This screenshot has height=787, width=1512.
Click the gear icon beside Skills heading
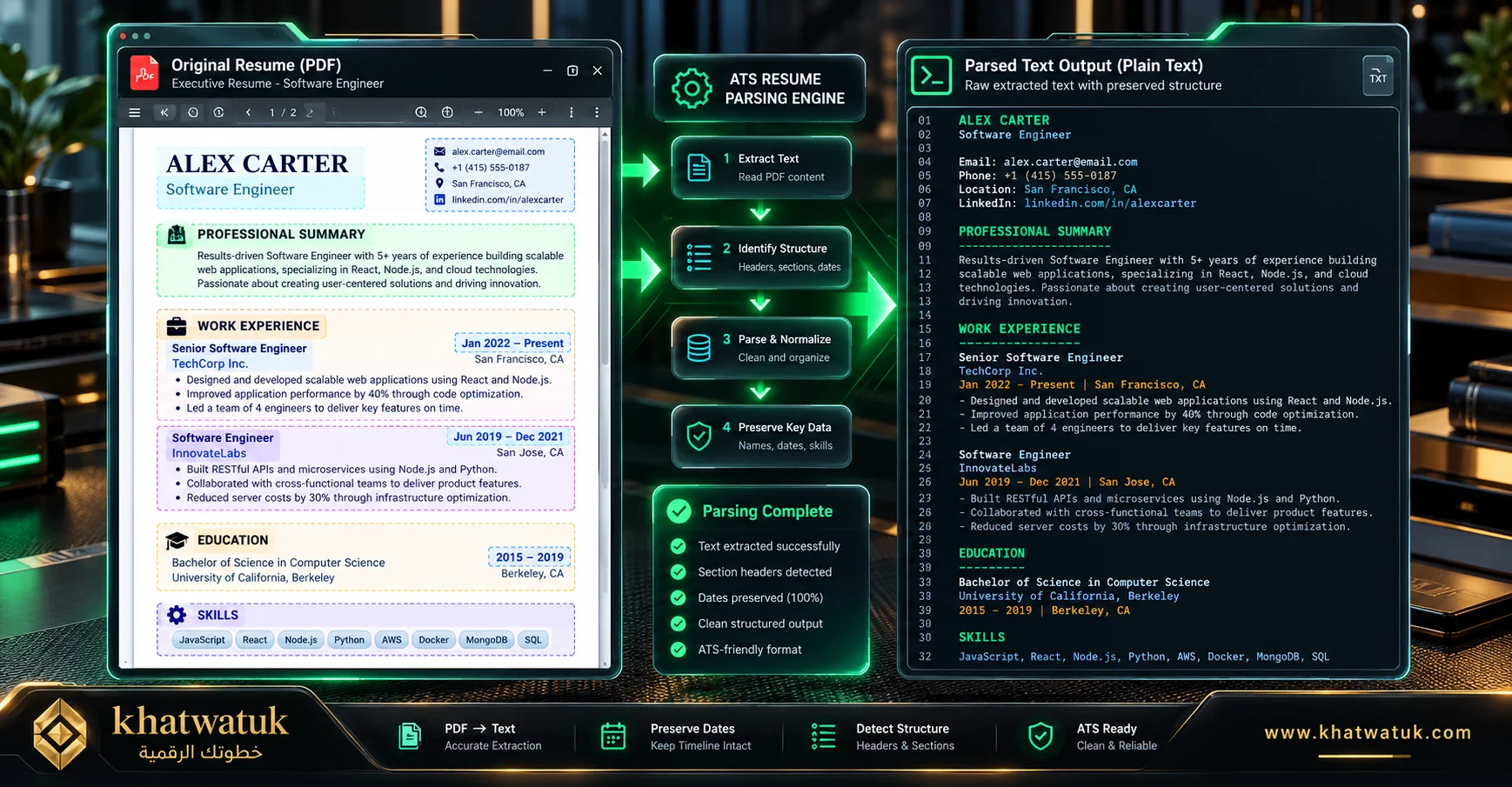(x=177, y=615)
